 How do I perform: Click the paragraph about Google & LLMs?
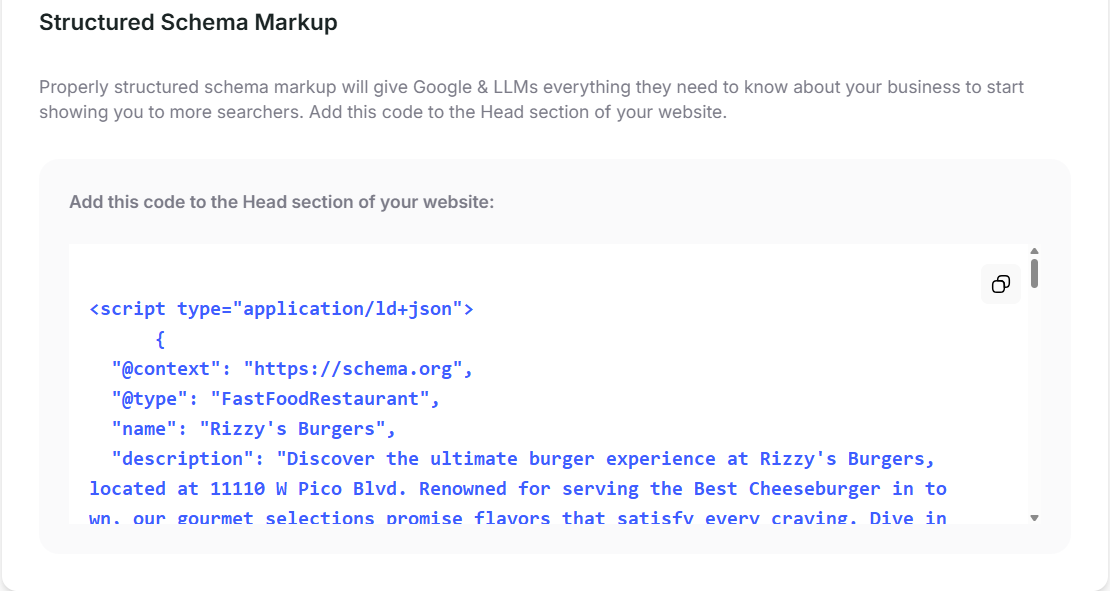coord(531,100)
